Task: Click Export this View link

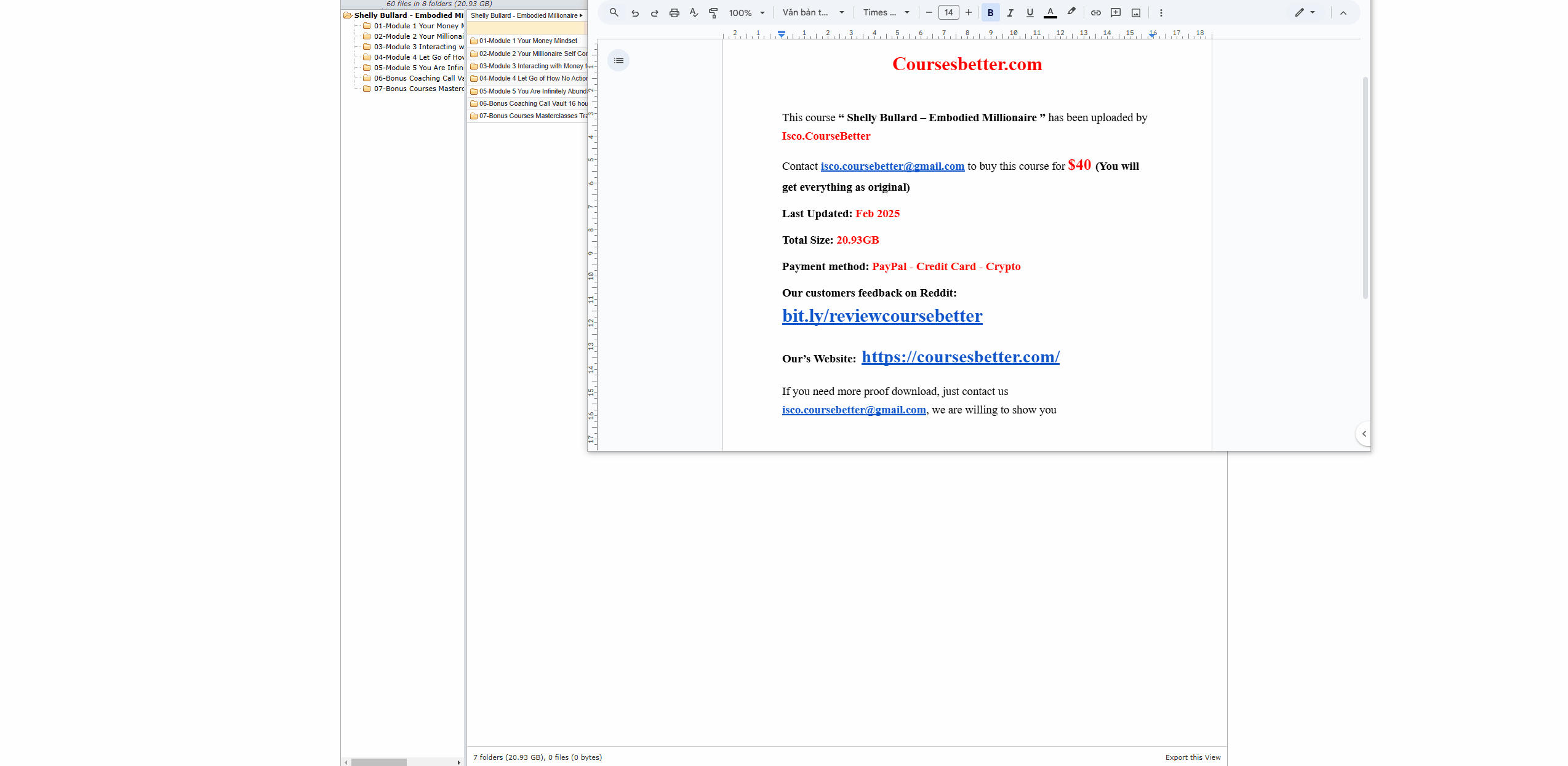Action: pos(1193,757)
